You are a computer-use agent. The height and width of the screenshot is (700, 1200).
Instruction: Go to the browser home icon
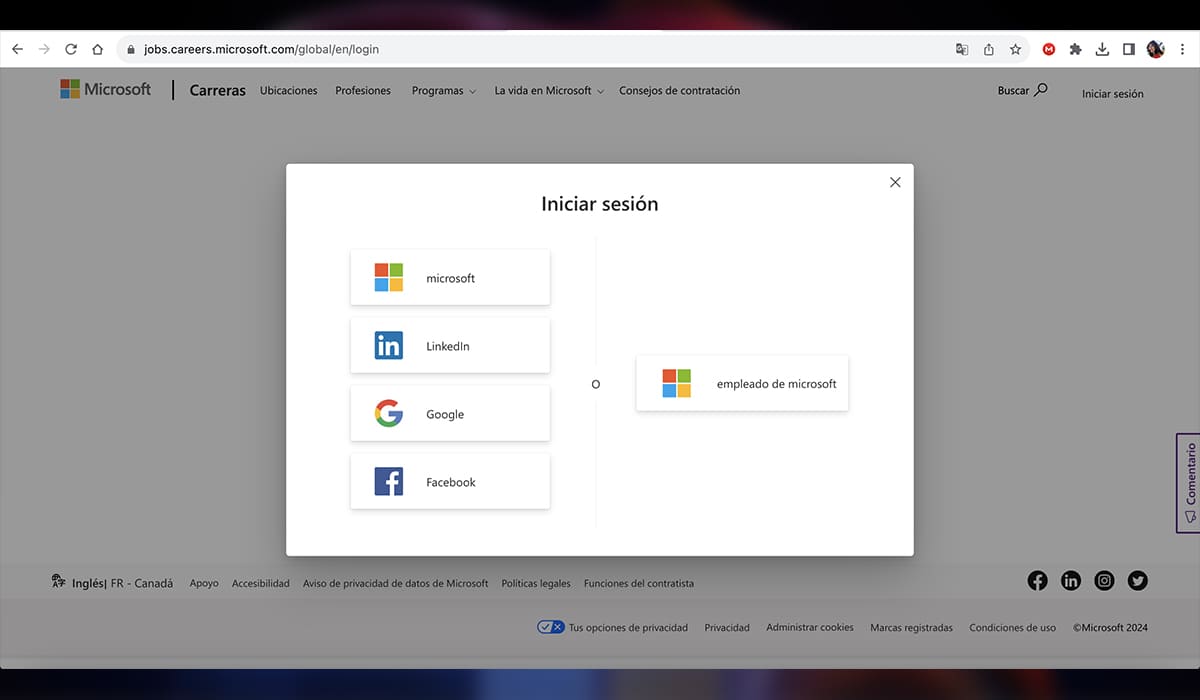tap(97, 49)
